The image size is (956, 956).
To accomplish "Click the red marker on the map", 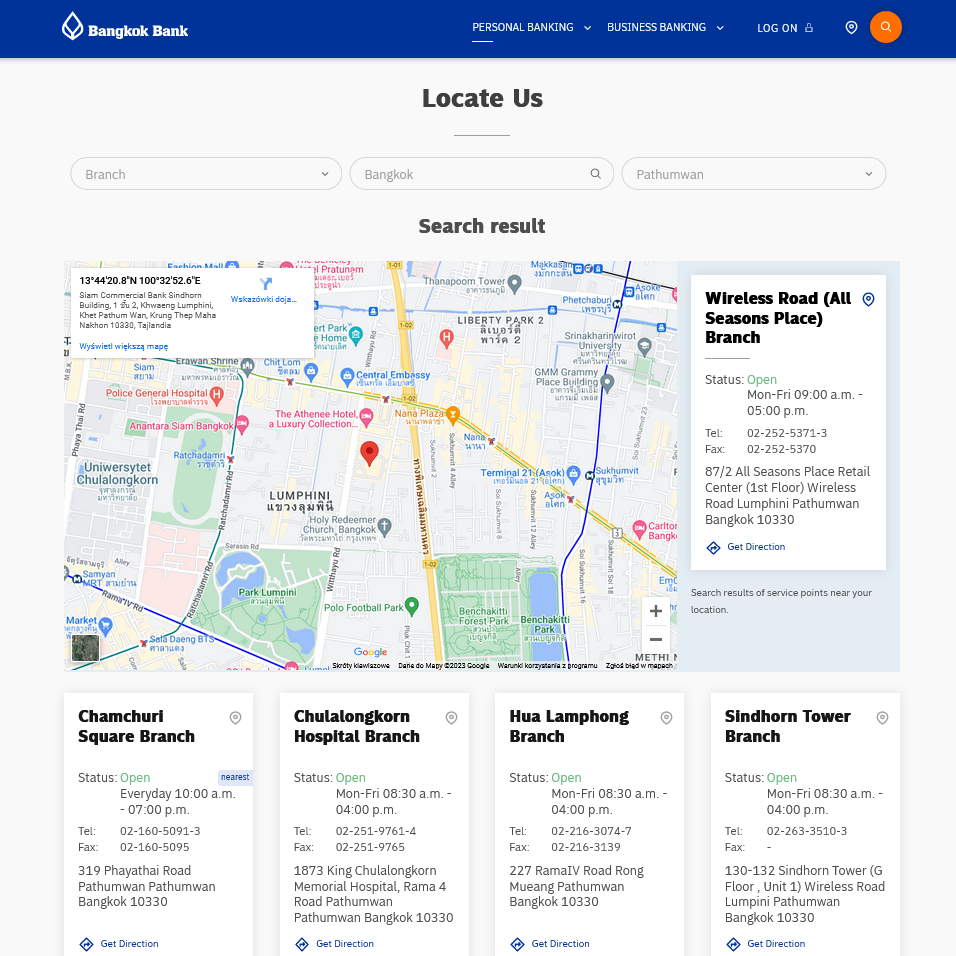I will [x=369, y=453].
